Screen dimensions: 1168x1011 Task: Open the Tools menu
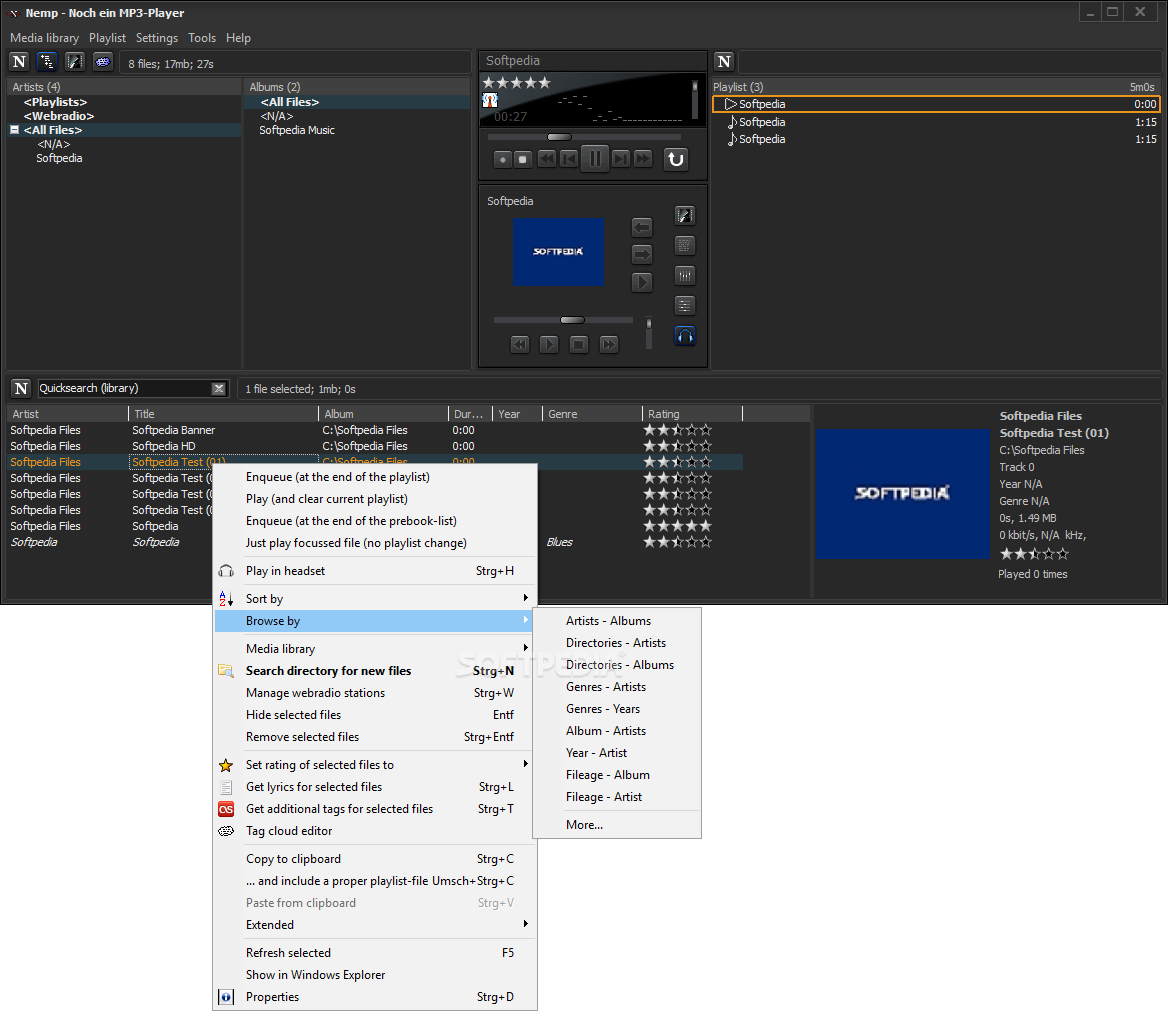[202, 38]
